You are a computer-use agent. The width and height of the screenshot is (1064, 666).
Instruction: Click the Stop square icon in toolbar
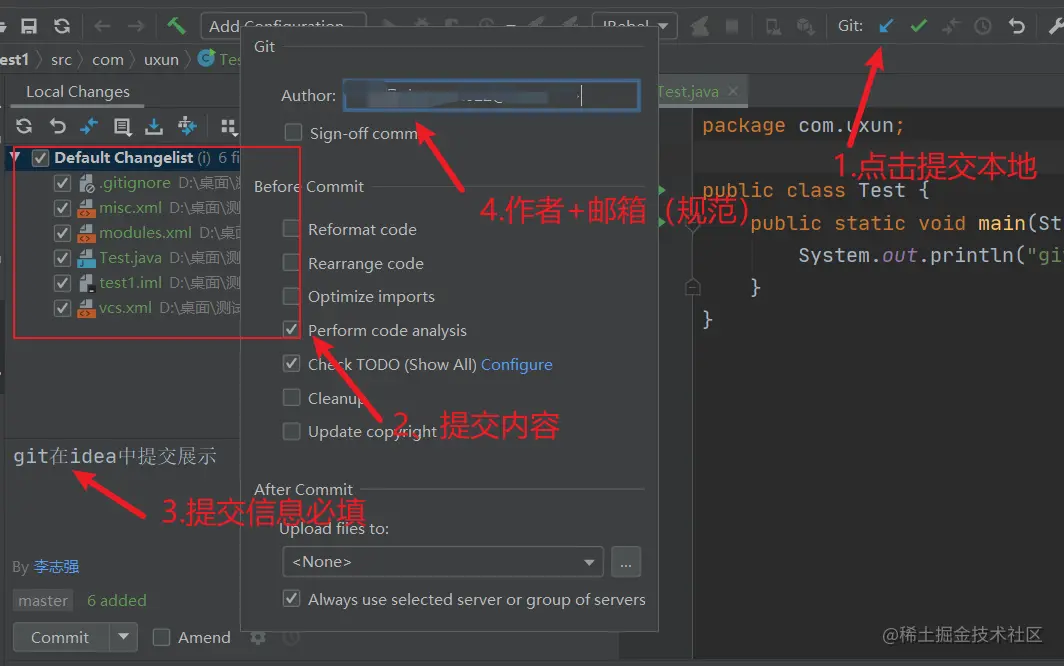point(732,26)
